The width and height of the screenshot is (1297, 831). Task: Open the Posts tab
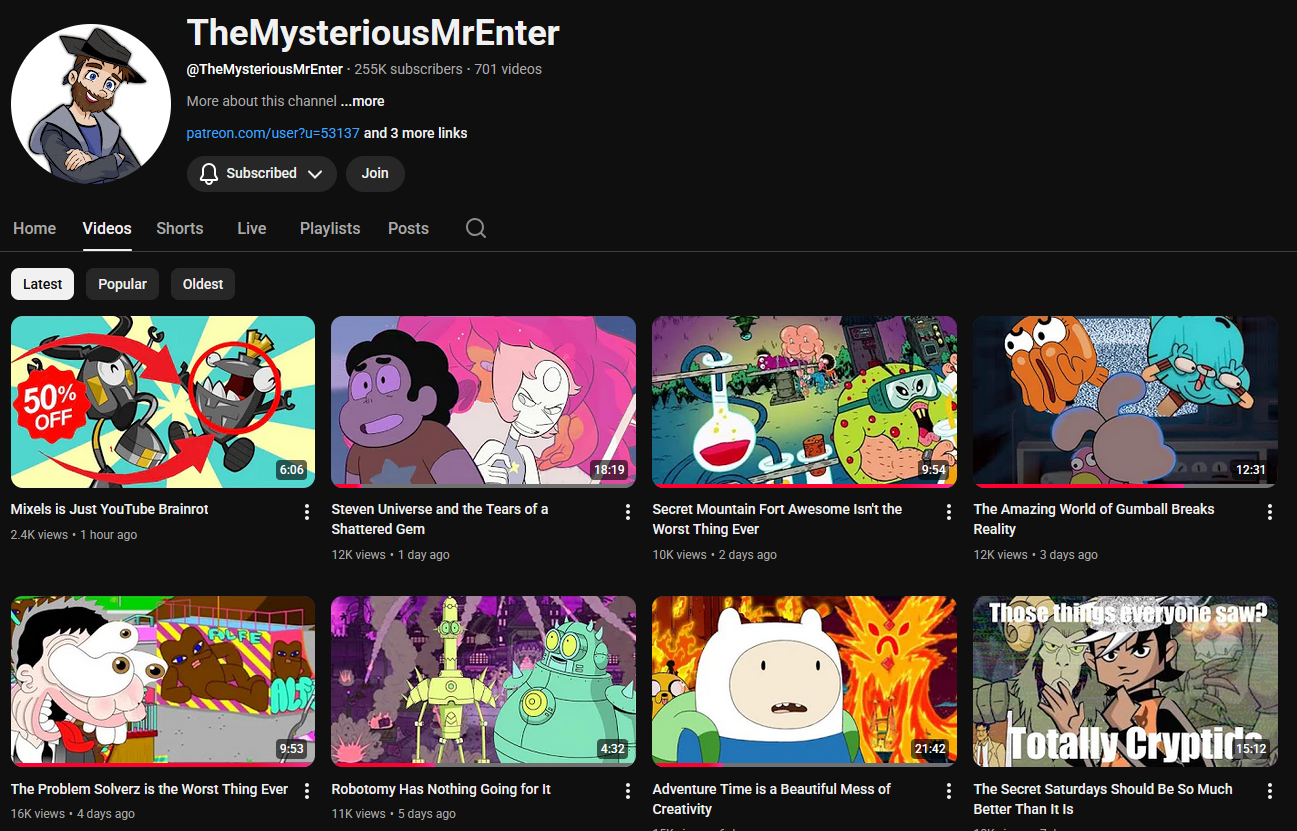coord(408,228)
